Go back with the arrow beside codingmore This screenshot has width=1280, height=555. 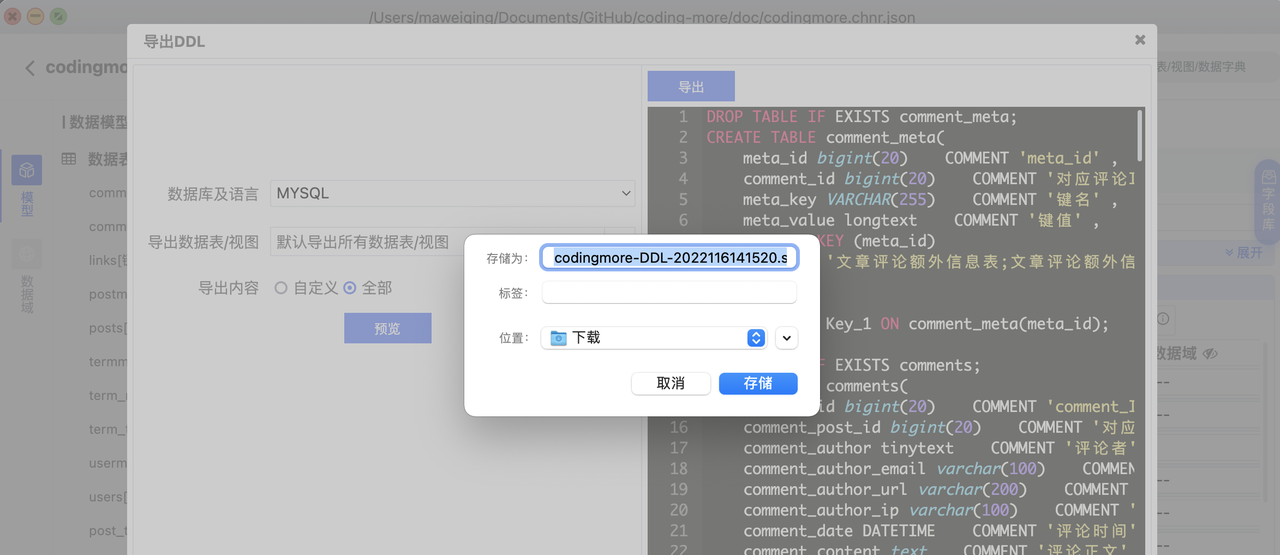tap(30, 68)
